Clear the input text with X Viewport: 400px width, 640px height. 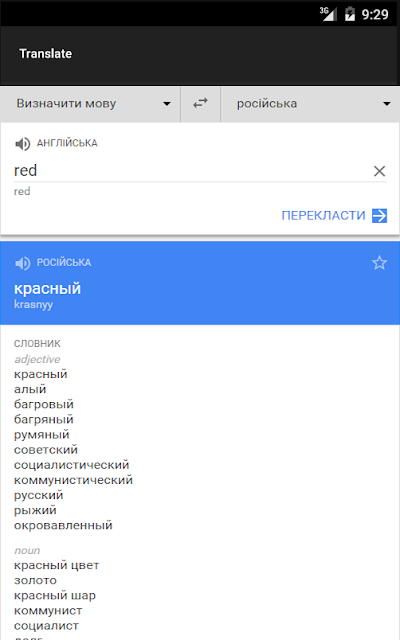(379, 171)
